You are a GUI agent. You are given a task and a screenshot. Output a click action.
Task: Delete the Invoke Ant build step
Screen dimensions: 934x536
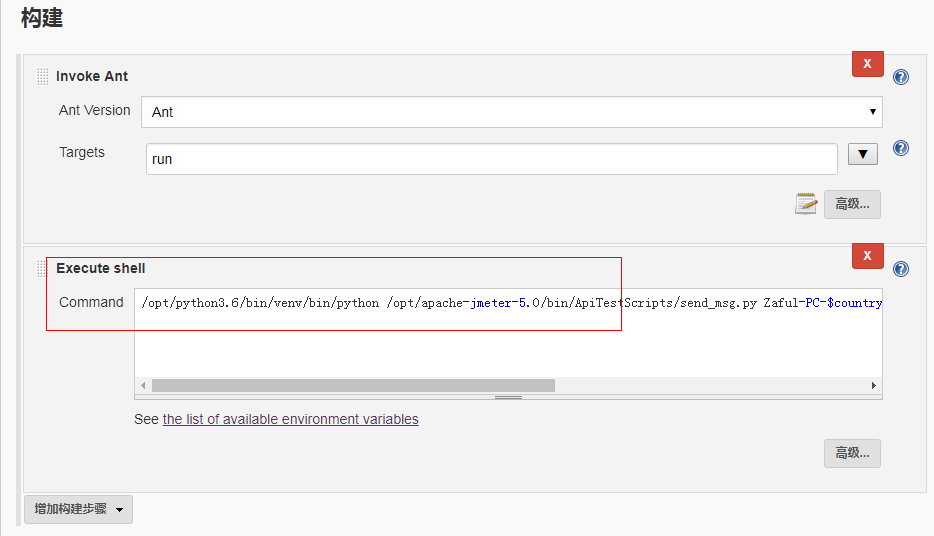pos(867,64)
